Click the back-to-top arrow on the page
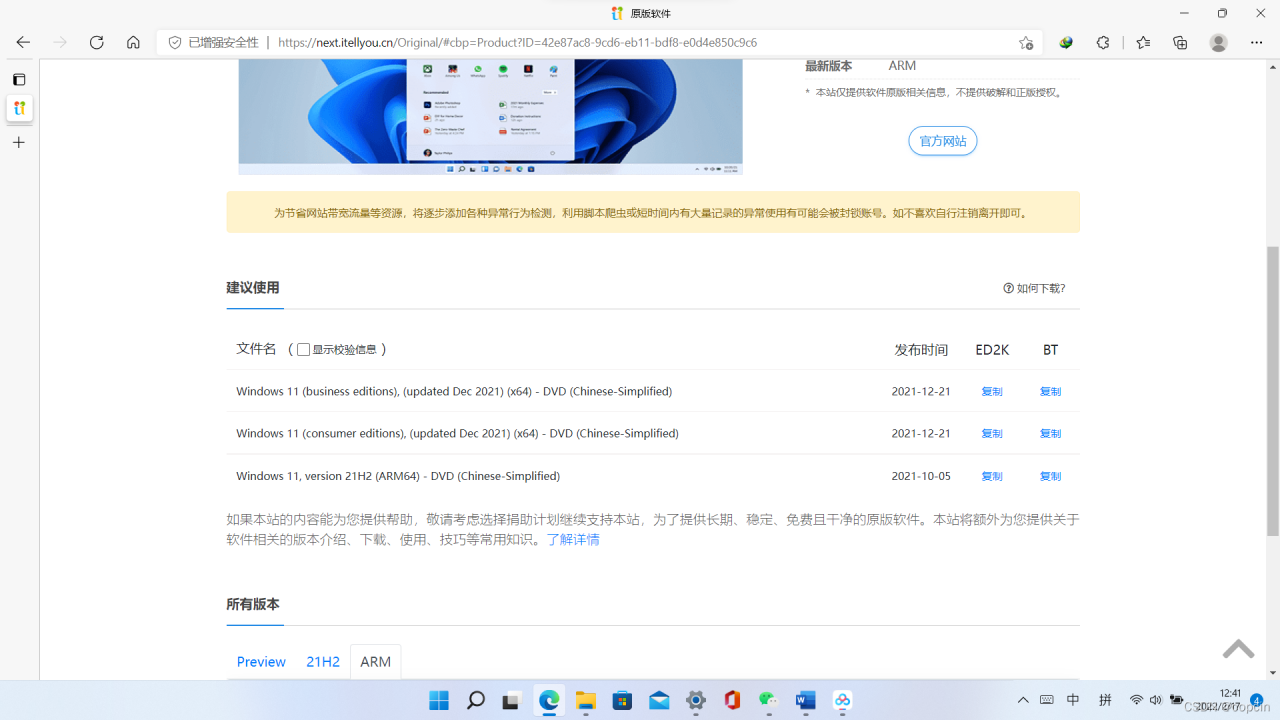The height and width of the screenshot is (720, 1280). [x=1238, y=649]
